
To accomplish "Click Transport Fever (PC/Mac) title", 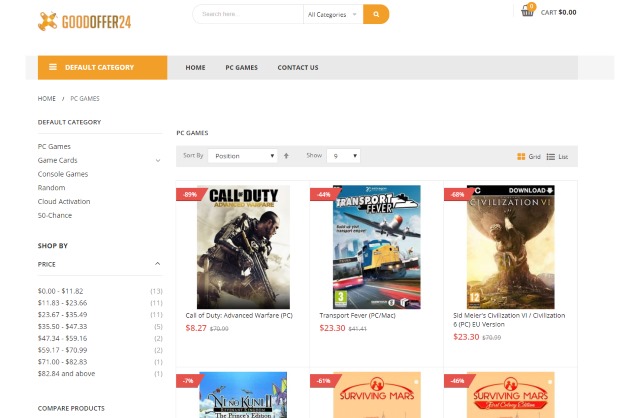I will click(358, 316).
